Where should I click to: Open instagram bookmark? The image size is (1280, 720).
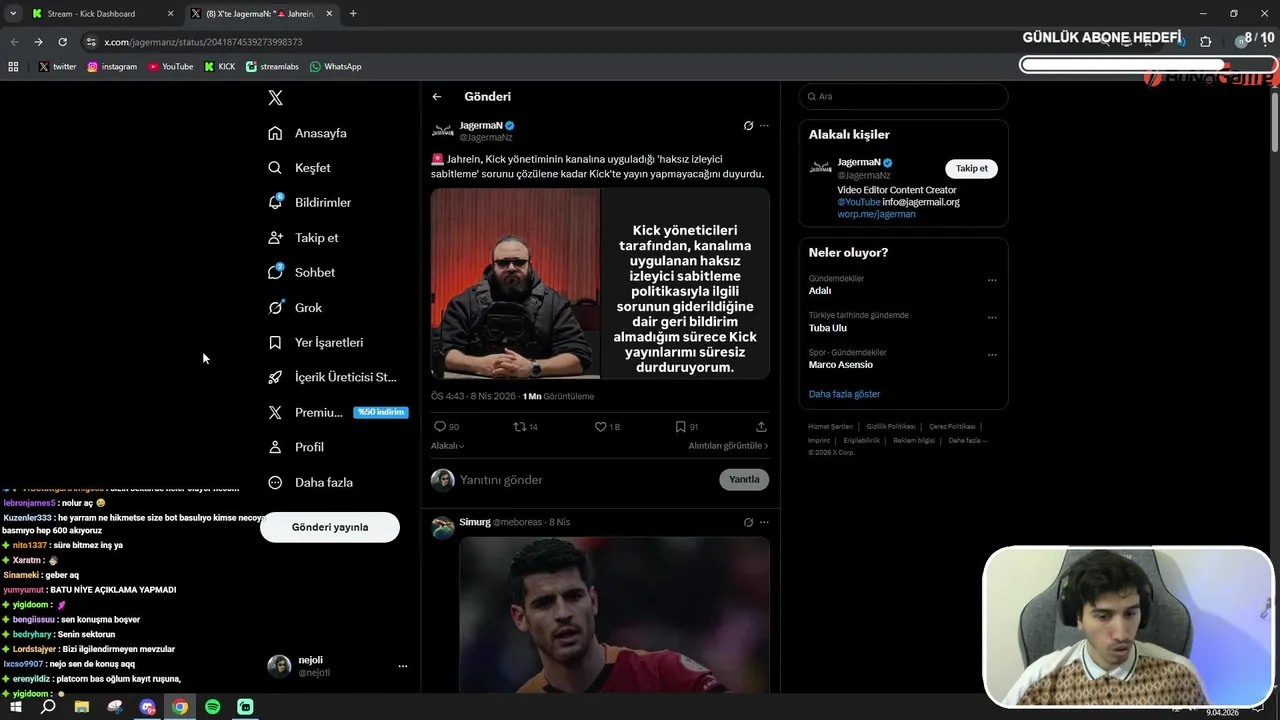point(112,67)
